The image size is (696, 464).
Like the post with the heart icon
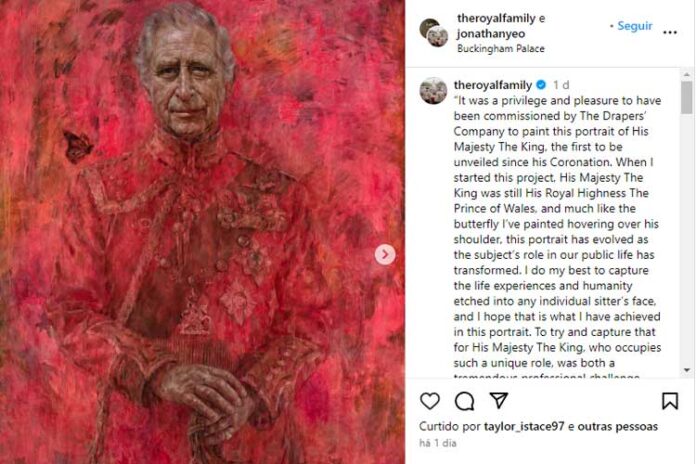(430, 401)
